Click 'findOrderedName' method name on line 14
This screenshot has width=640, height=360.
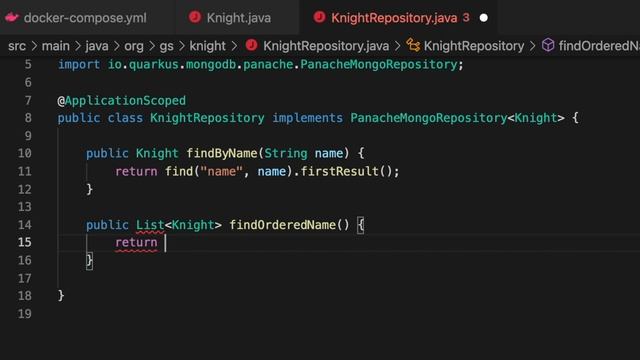[282, 225]
